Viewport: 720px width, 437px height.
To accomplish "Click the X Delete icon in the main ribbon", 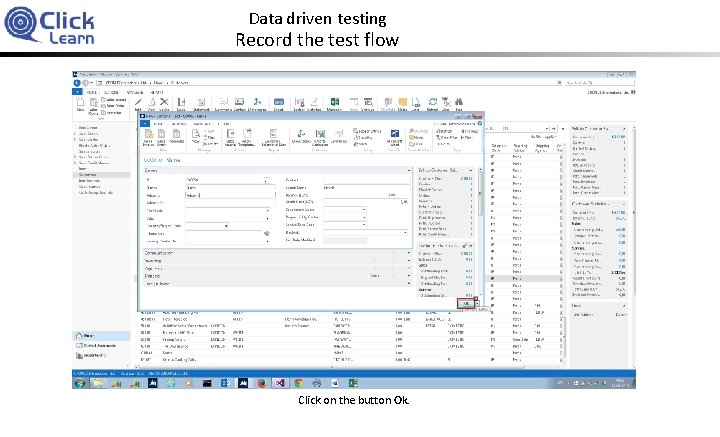I will (x=164, y=103).
